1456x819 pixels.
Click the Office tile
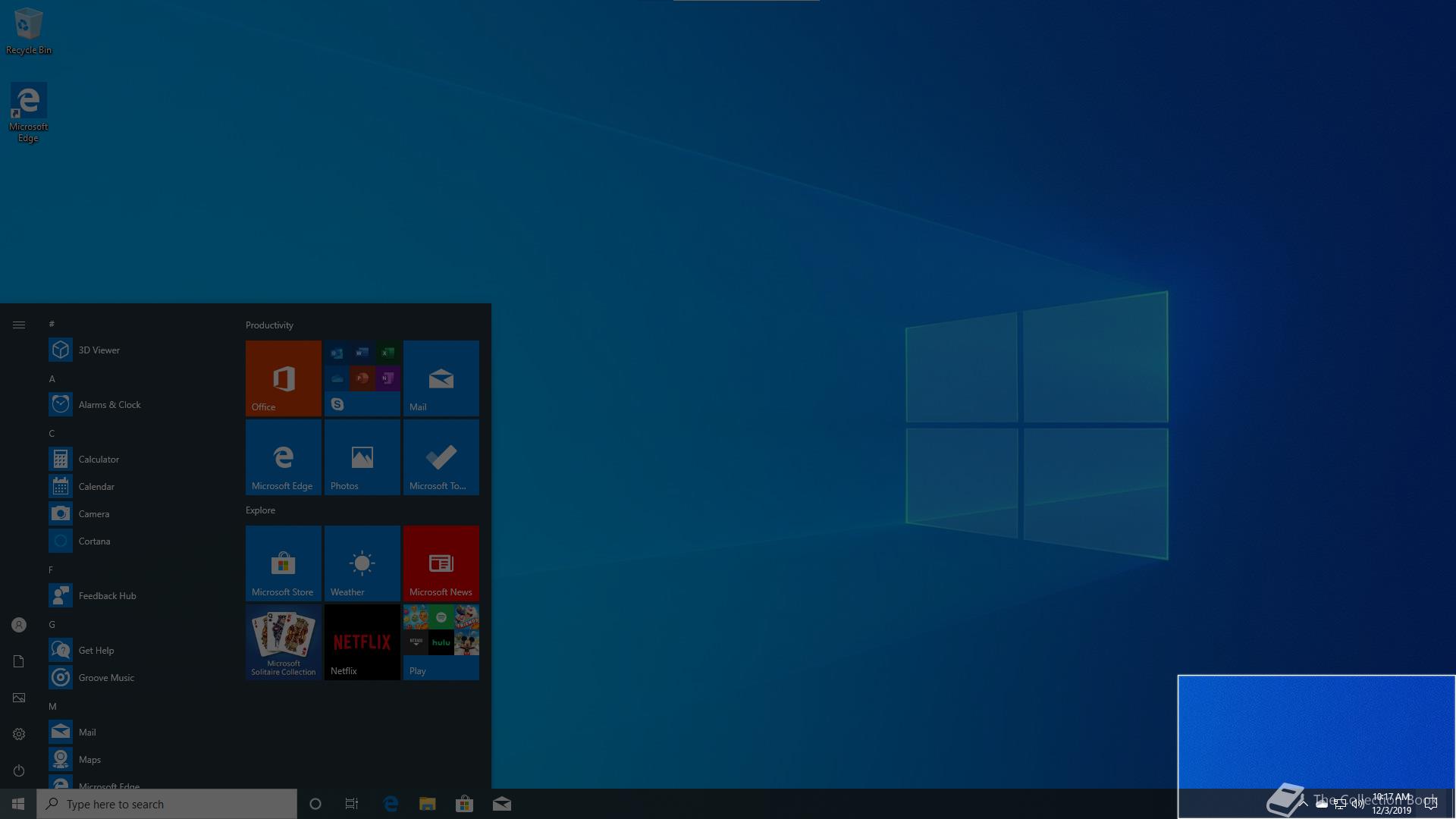coord(284,378)
